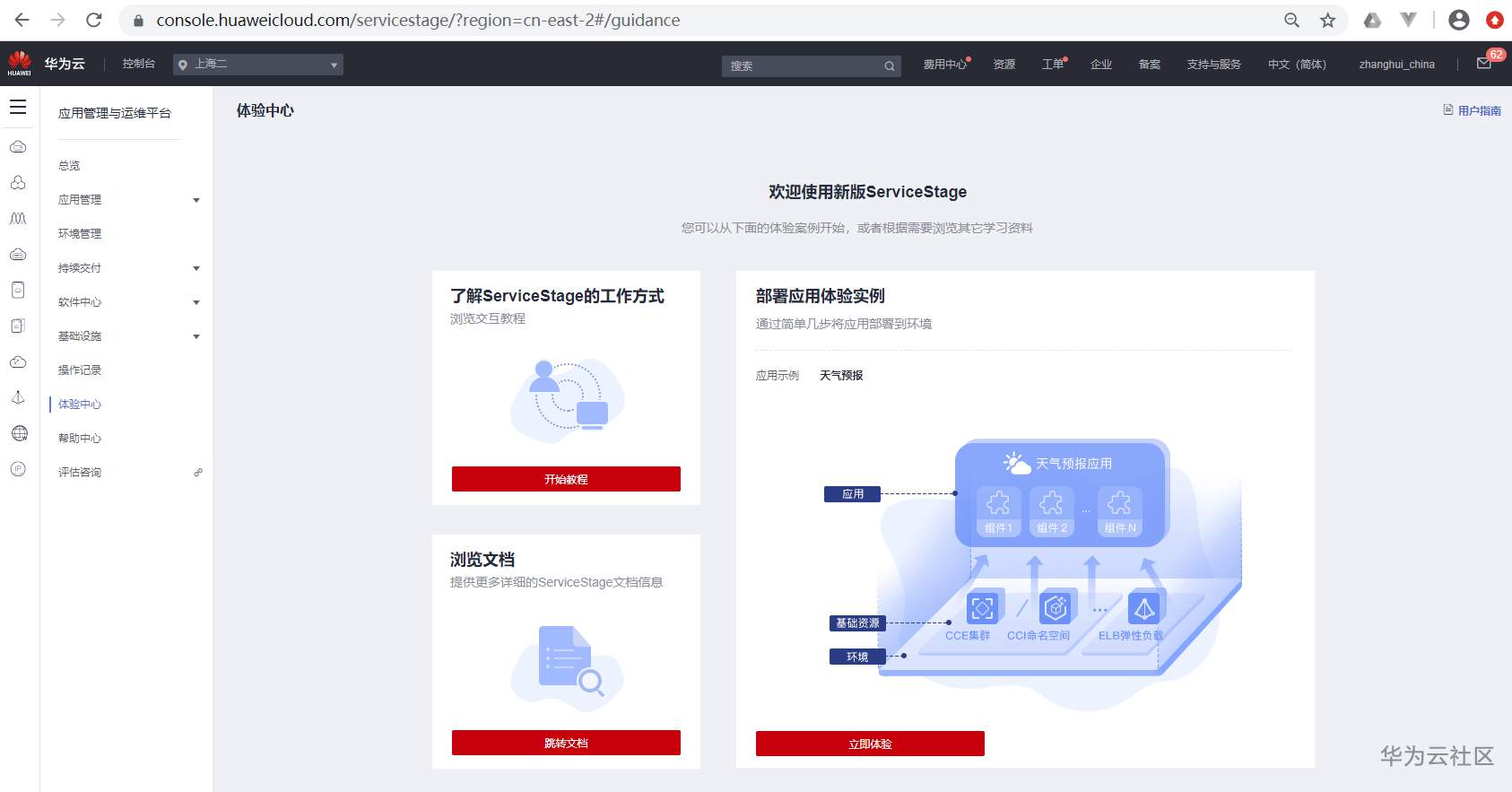Bookmark this page with the star icon
The width and height of the screenshot is (1512, 792).
click(x=1328, y=20)
